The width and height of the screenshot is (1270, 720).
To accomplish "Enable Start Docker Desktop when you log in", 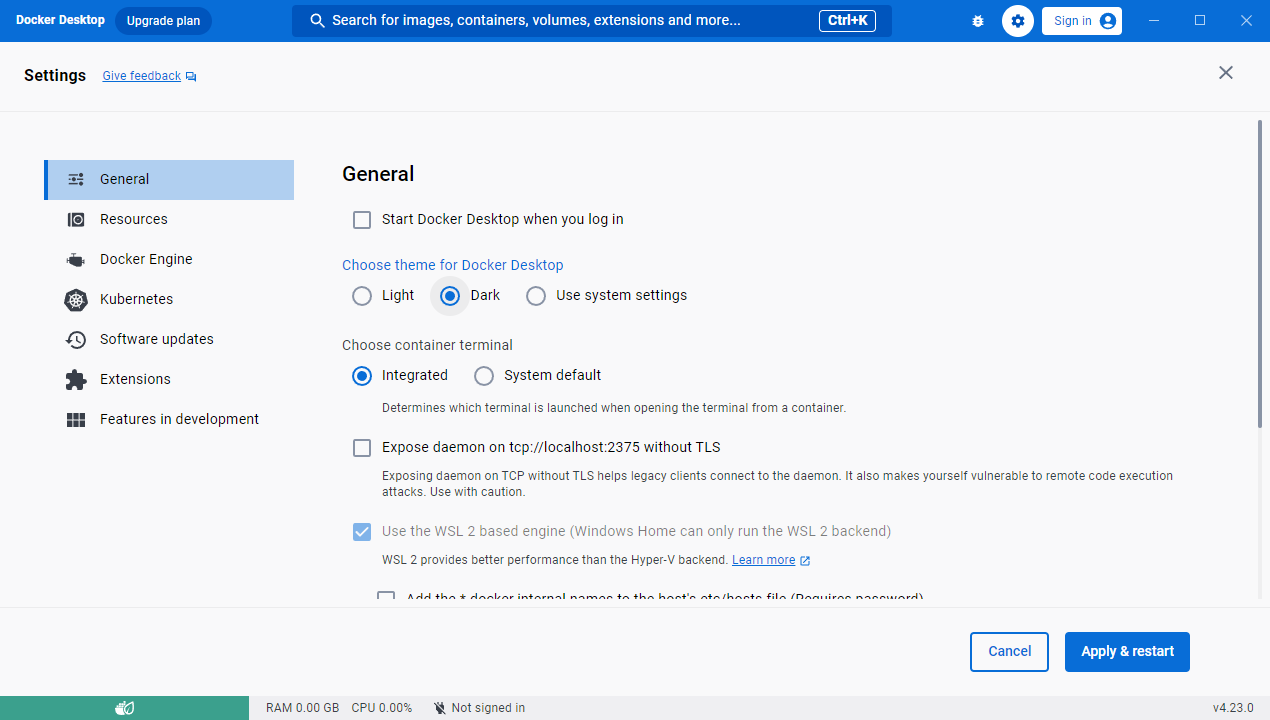I will (362, 220).
